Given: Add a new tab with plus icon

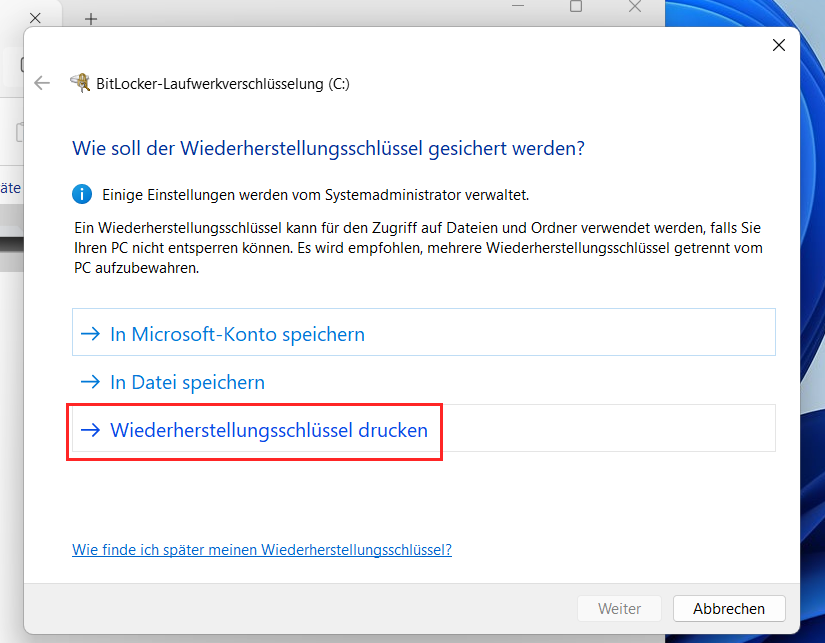Looking at the screenshot, I should [91, 19].
